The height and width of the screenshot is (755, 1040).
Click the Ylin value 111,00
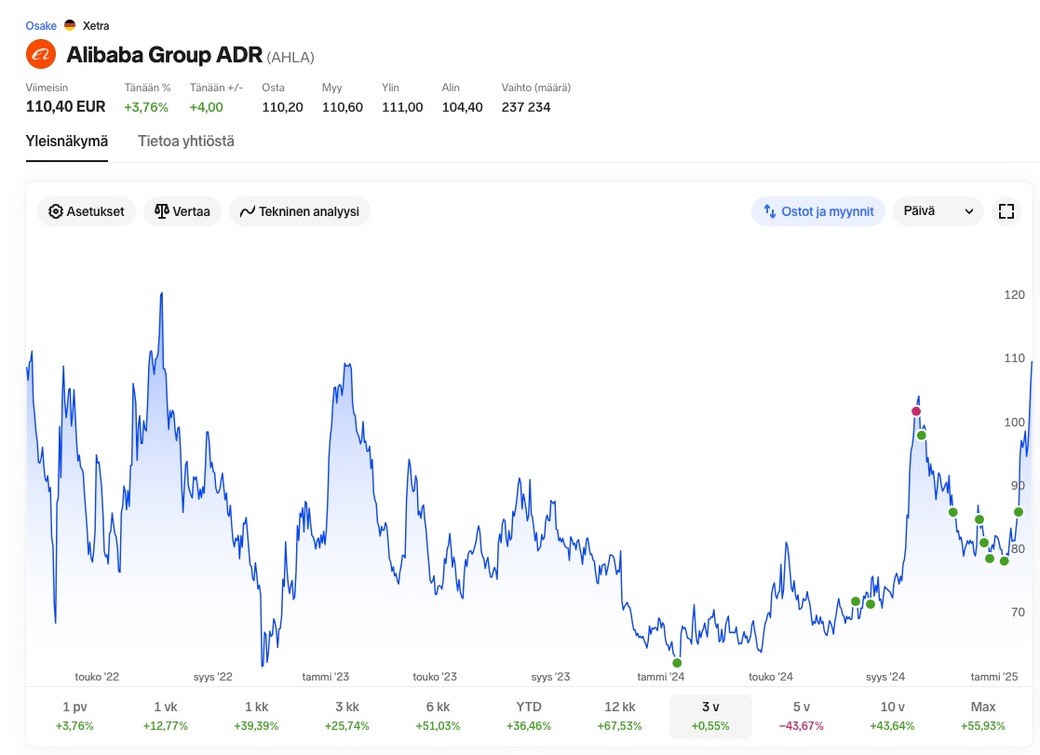coord(403,107)
